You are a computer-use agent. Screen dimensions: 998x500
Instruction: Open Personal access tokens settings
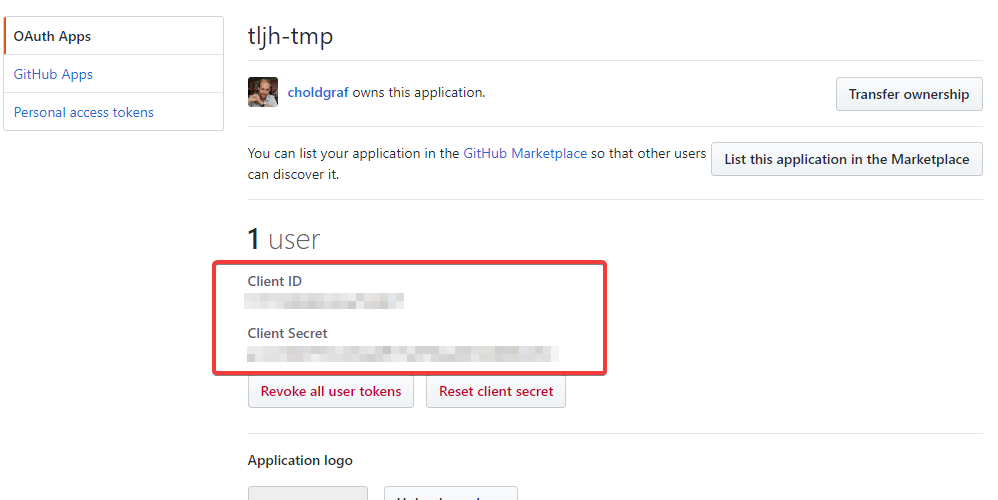point(84,112)
